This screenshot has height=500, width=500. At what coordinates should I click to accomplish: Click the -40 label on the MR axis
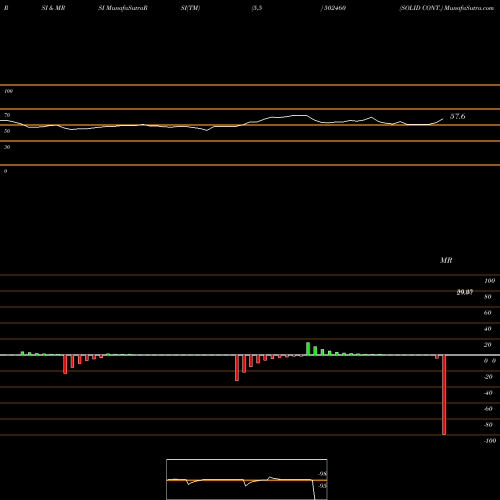[488, 393]
